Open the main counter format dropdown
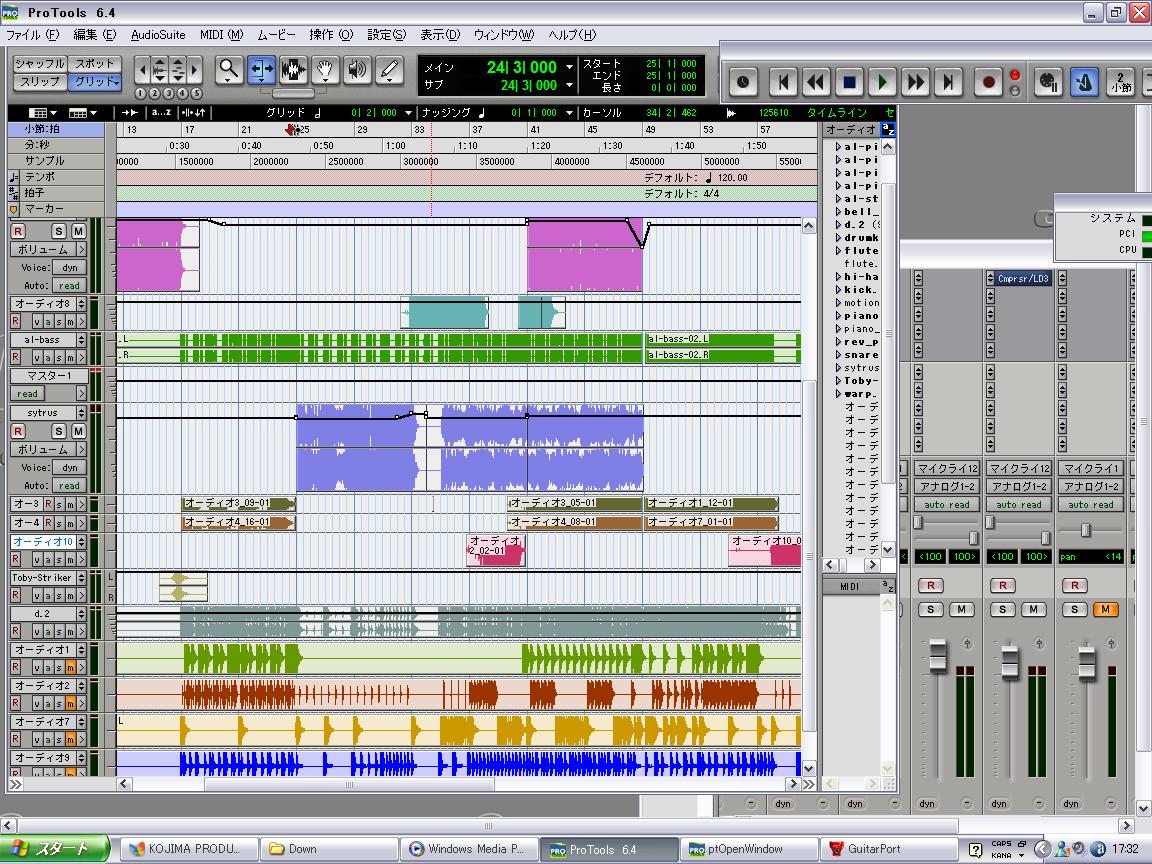Viewport: 1152px width, 864px height. pyautogui.click(x=569, y=67)
